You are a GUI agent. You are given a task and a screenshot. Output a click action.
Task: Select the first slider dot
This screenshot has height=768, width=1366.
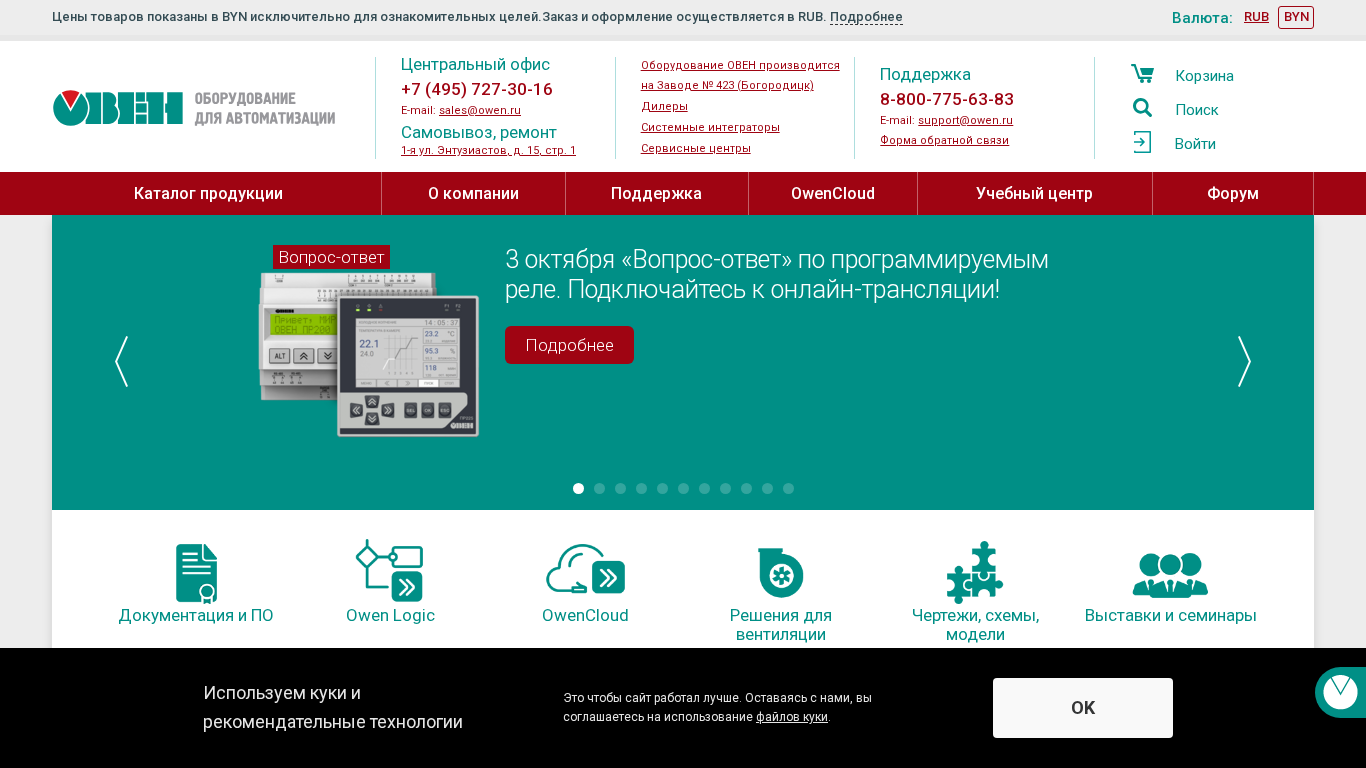coord(578,488)
